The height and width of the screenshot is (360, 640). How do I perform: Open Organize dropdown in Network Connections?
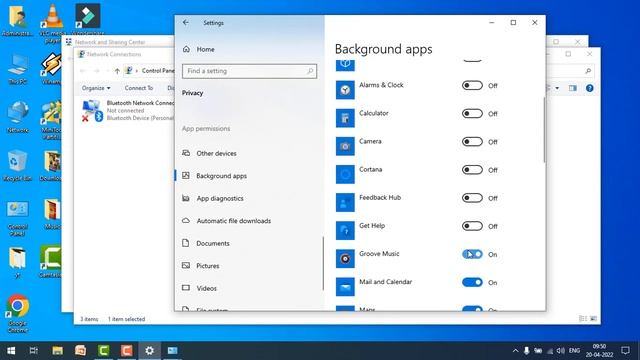pyautogui.click(x=96, y=88)
